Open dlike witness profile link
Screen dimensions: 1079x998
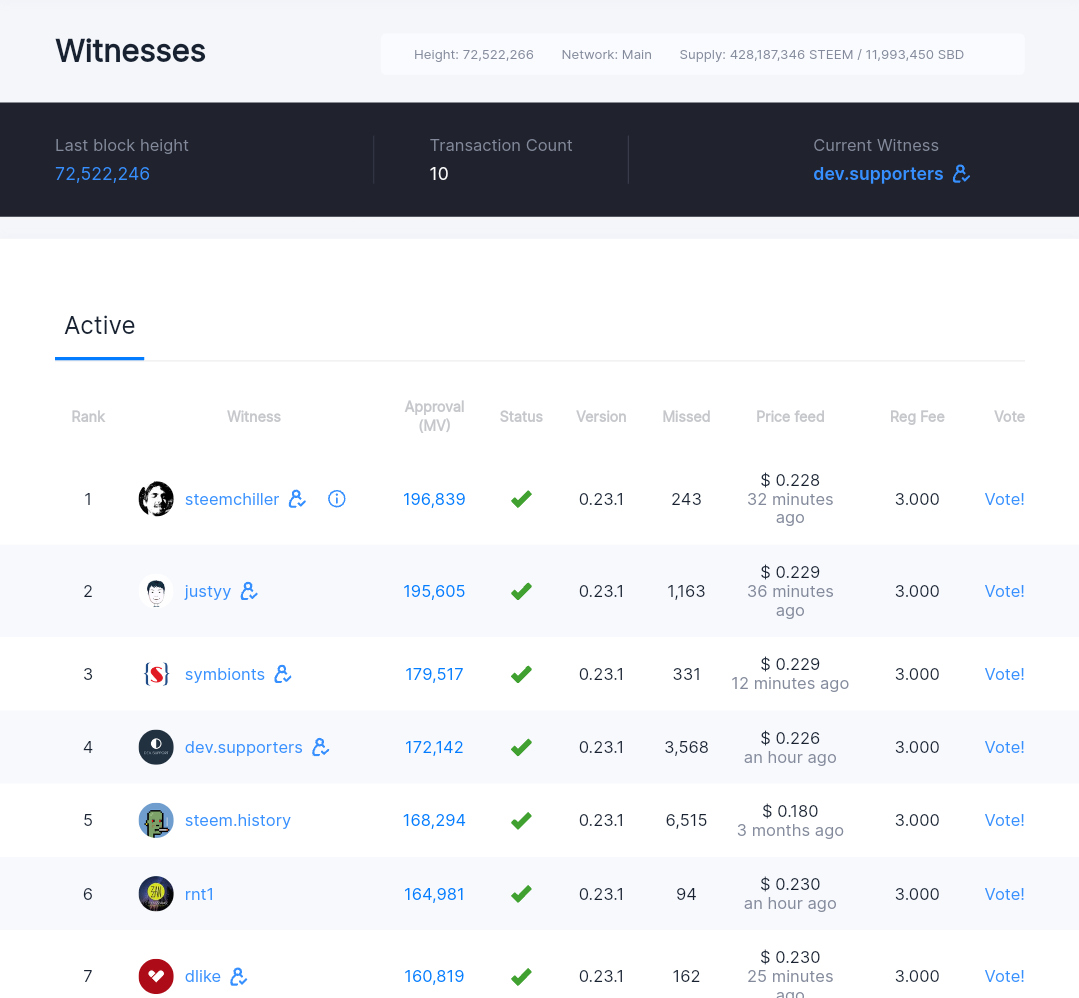203,976
